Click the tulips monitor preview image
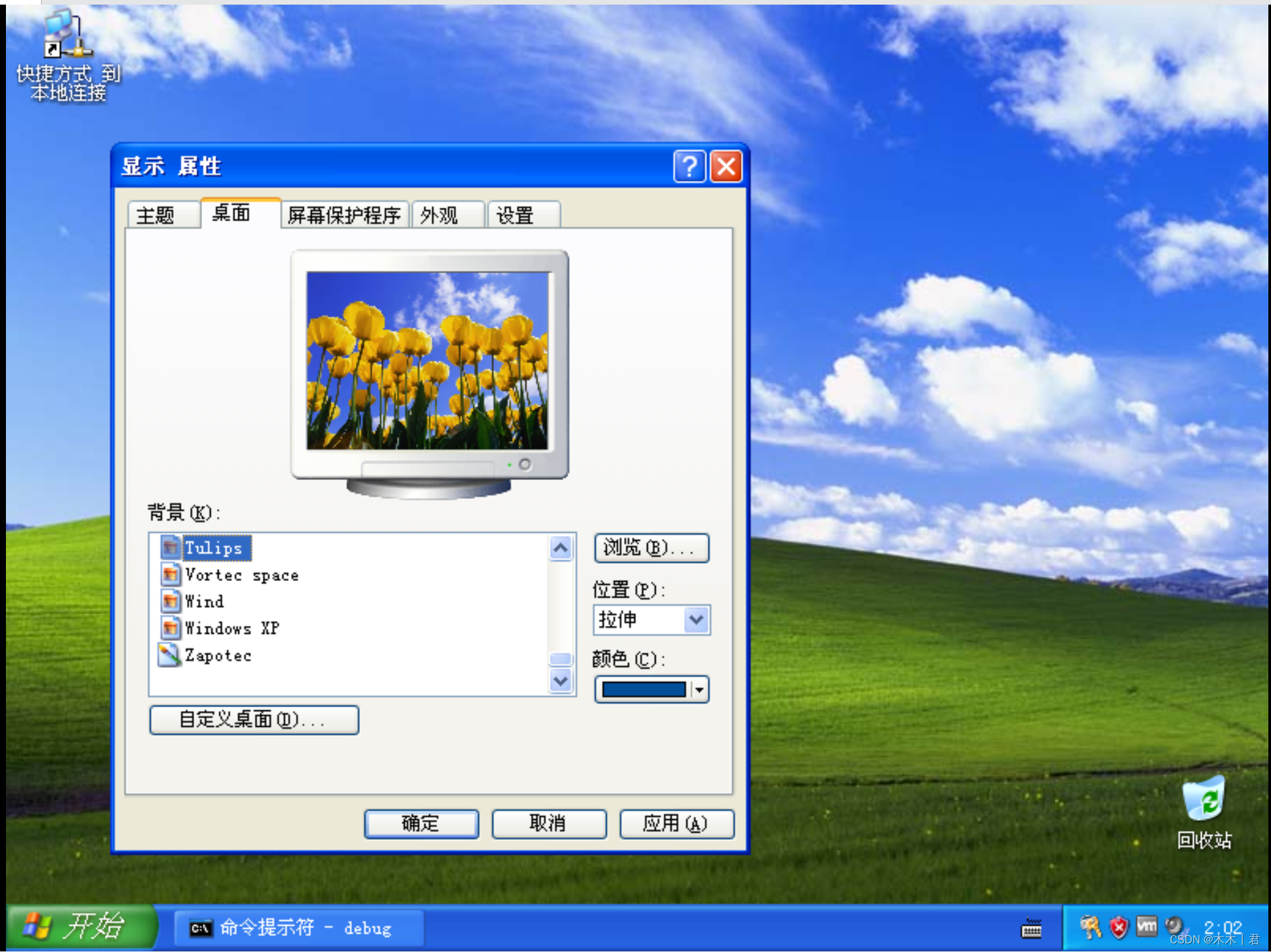The image size is (1271, 952). point(427,360)
